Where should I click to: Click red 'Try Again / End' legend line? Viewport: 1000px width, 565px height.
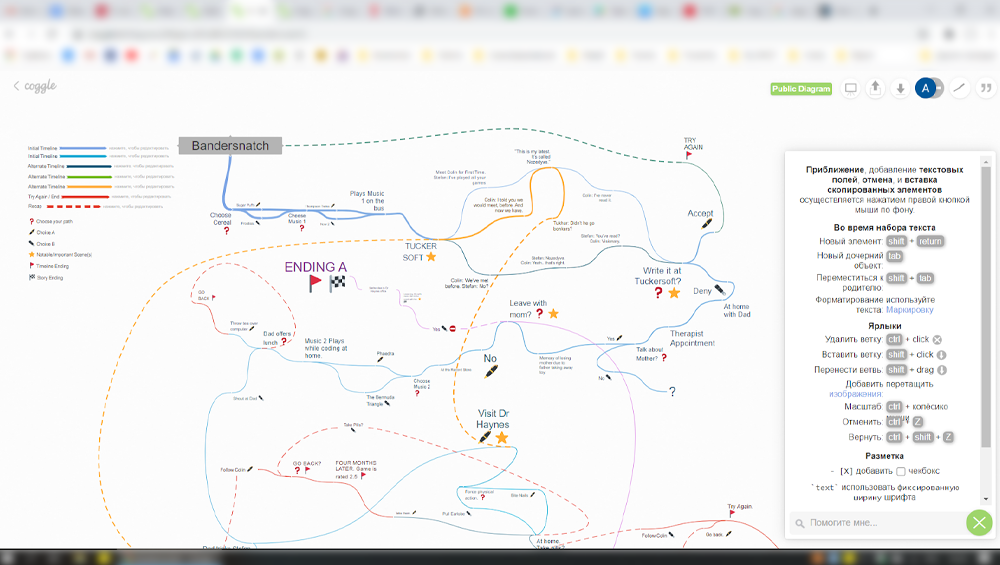85,197
